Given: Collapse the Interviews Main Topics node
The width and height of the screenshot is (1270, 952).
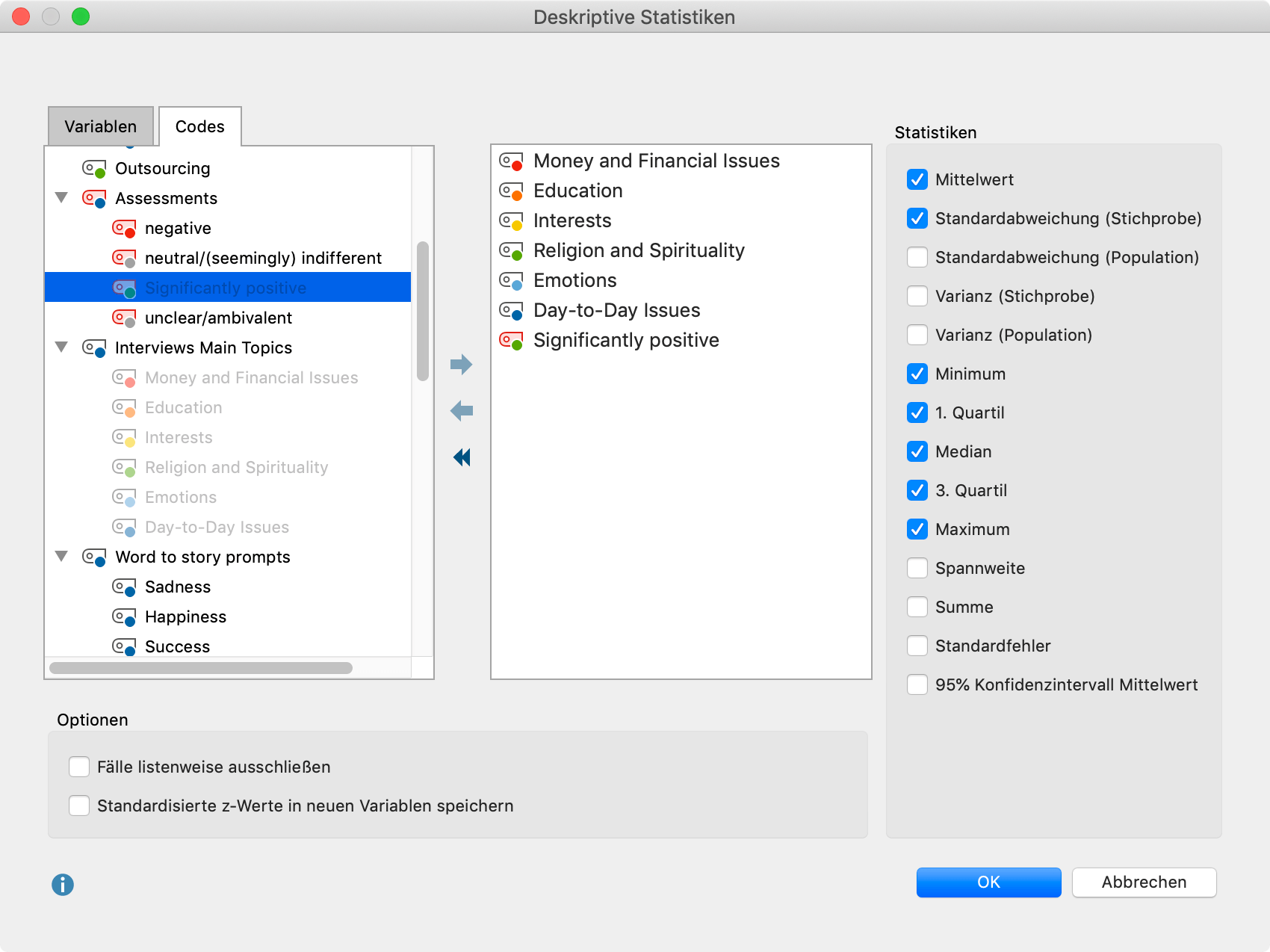Looking at the screenshot, I should coord(62,347).
